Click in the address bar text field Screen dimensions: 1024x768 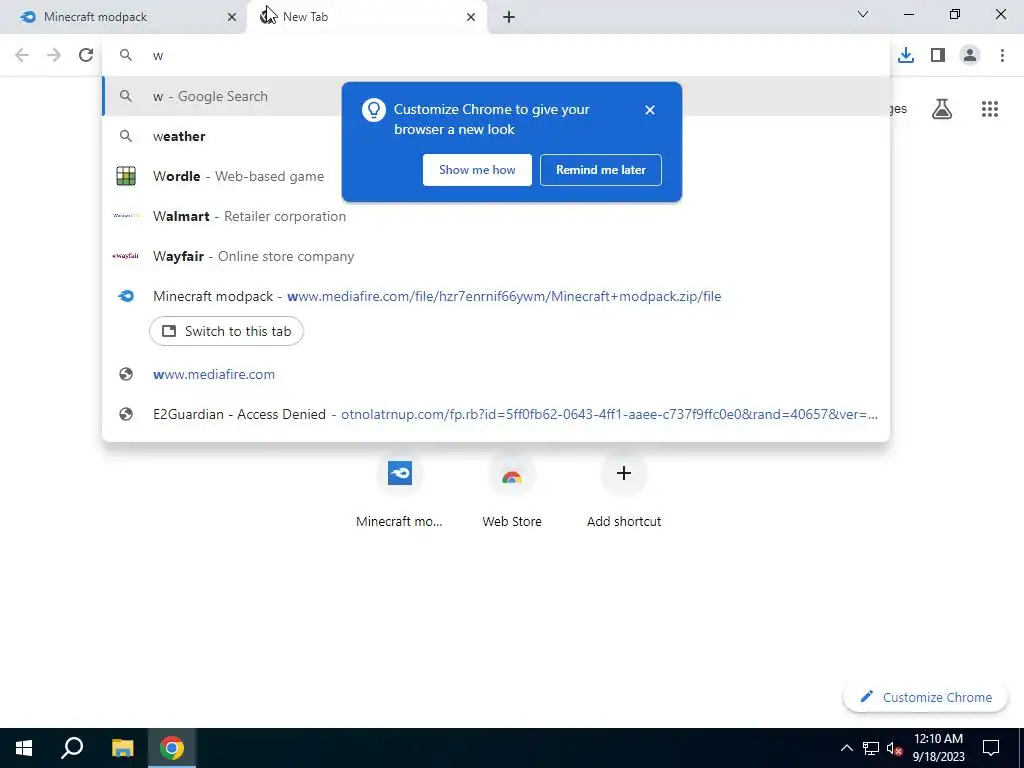[x=496, y=56]
